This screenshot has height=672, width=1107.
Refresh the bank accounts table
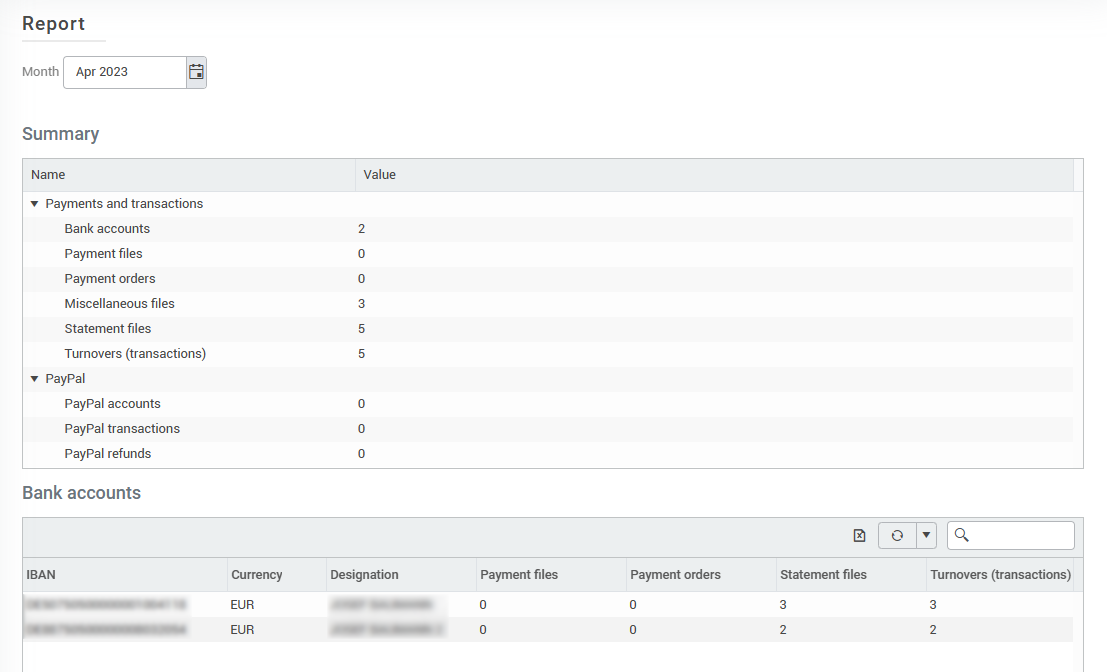(x=897, y=536)
